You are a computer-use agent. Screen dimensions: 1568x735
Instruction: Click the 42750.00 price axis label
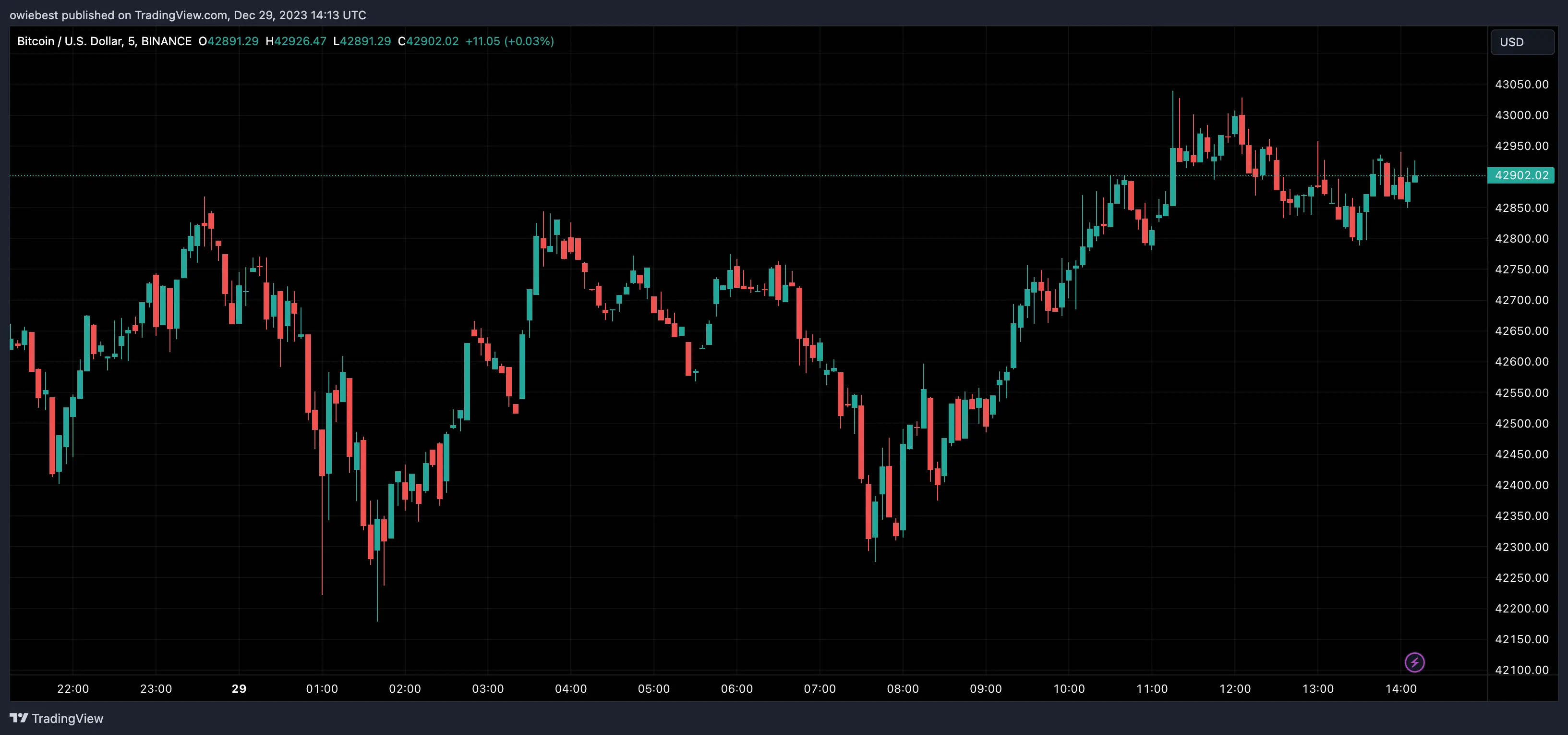(1522, 269)
